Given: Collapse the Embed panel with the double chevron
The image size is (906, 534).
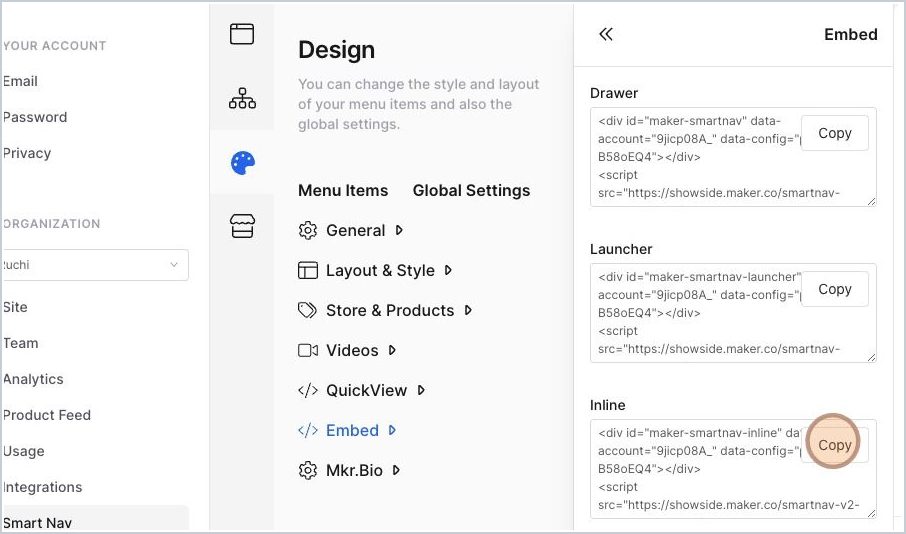Looking at the screenshot, I should tap(606, 35).
